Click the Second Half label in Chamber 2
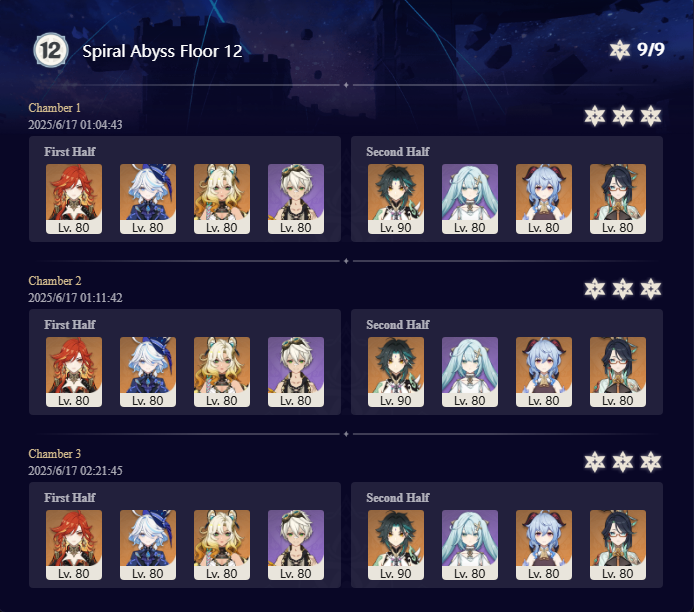Image resolution: width=694 pixels, height=612 pixels. 397,325
